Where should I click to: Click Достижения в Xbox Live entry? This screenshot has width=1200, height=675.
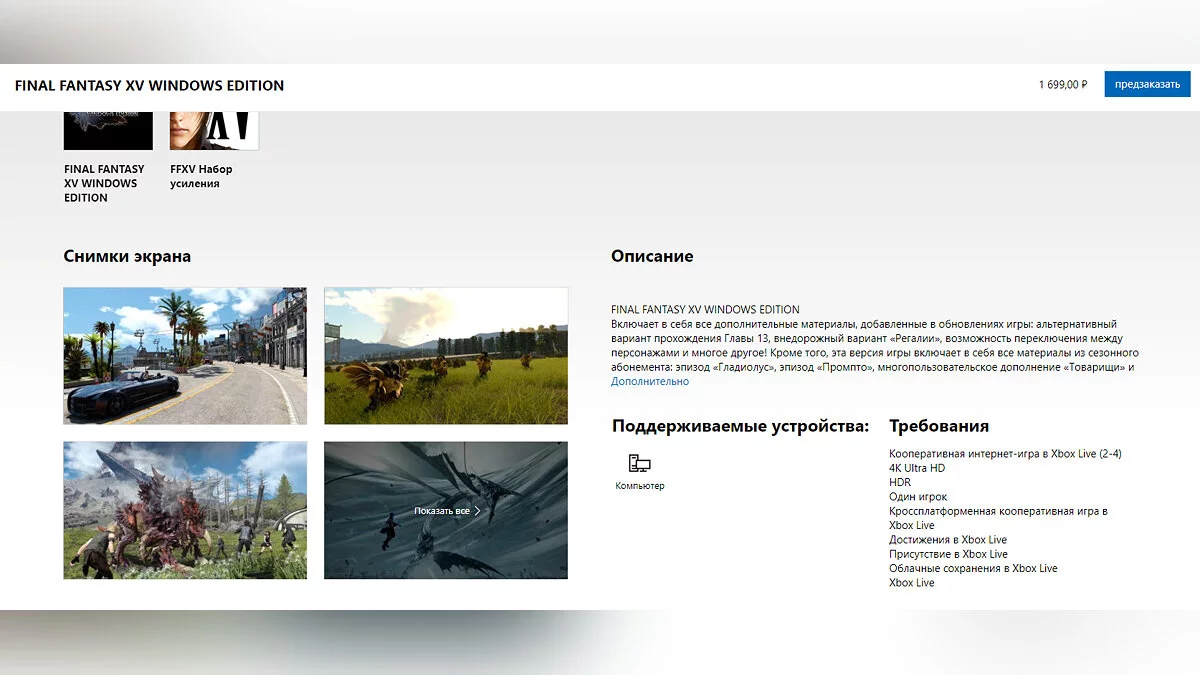coord(948,540)
